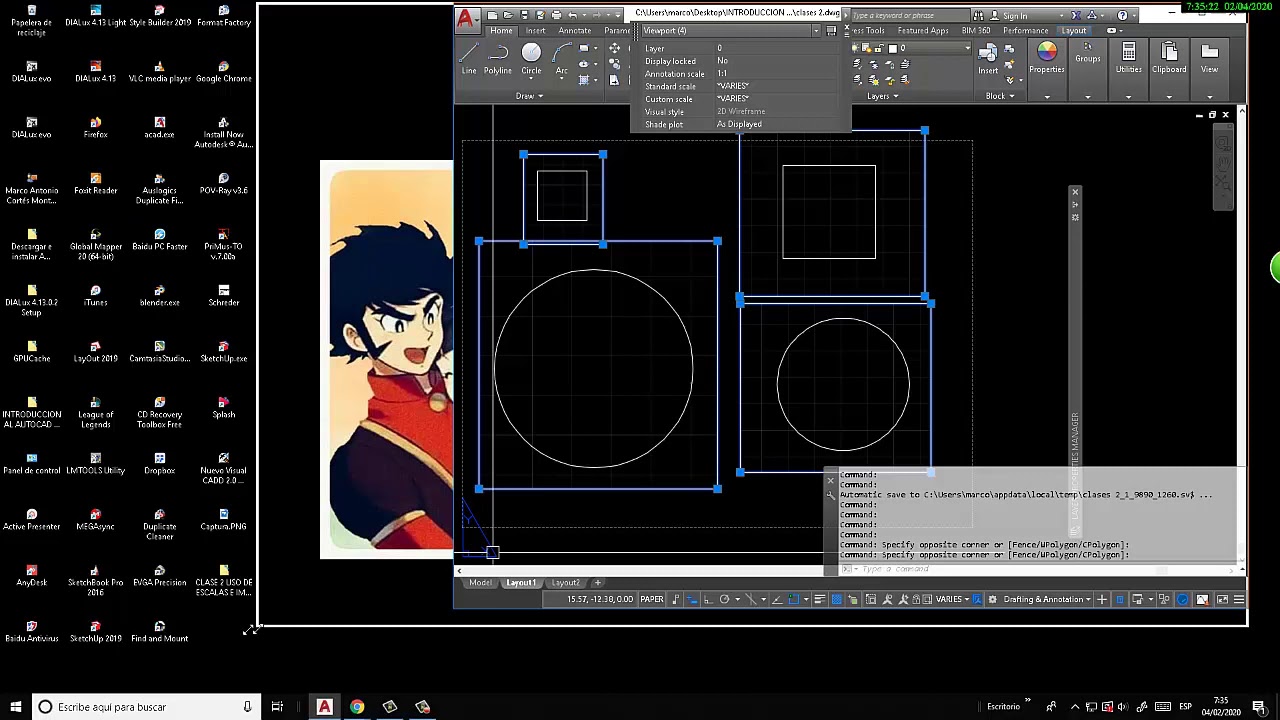The height and width of the screenshot is (720, 1280).
Task: Open the View panel
Action: [1209, 58]
